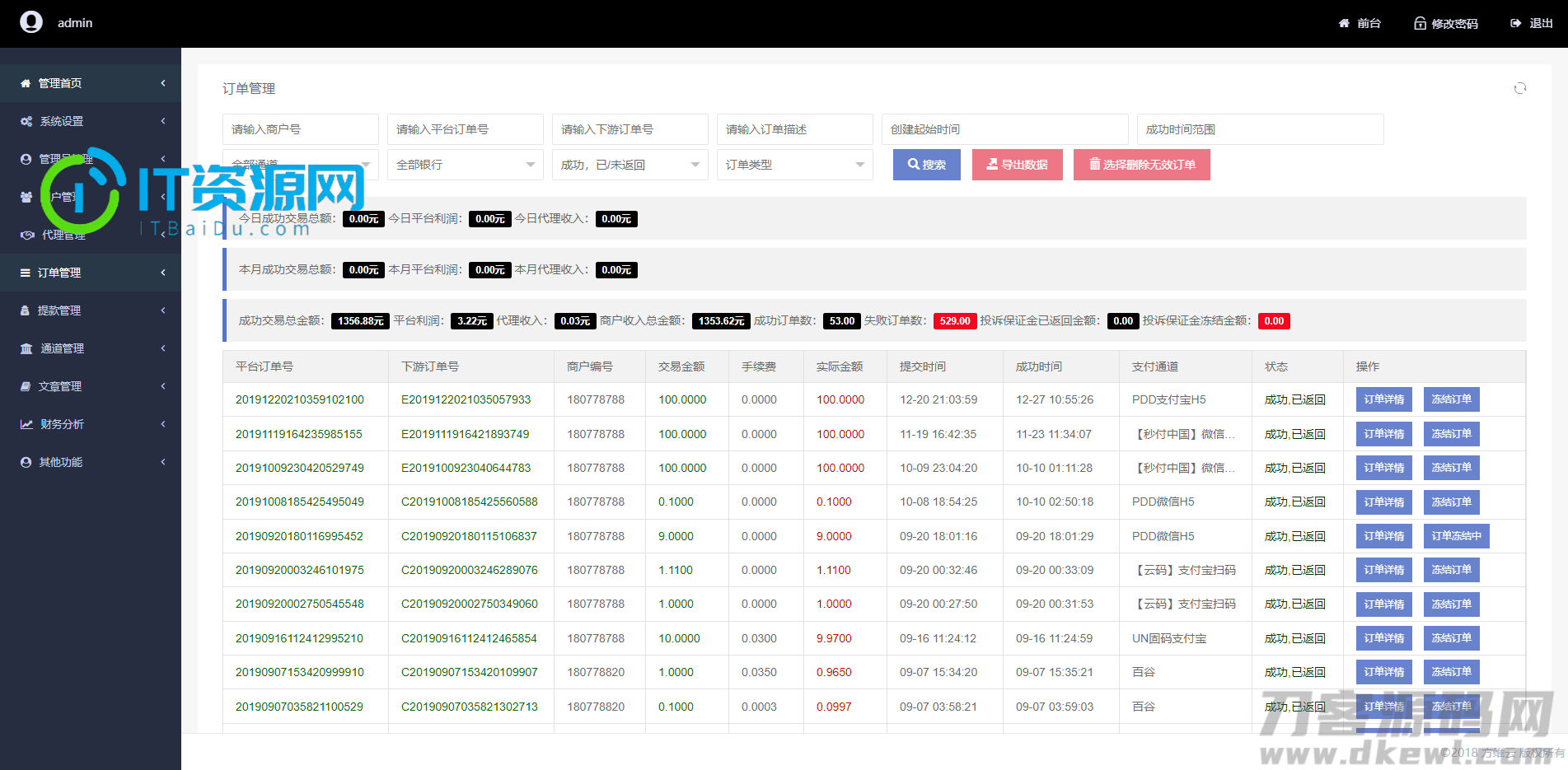Click the admin username text

pyautogui.click(x=75, y=23)
